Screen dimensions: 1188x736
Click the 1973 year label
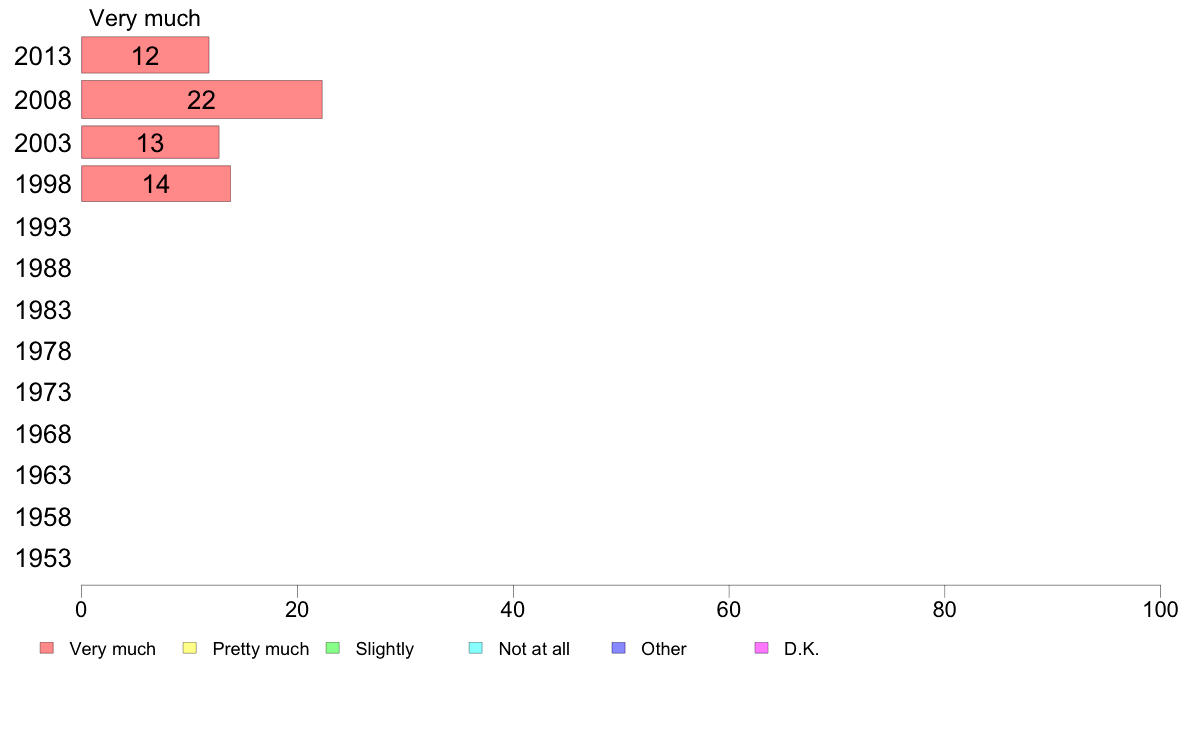tap(43, 393)
